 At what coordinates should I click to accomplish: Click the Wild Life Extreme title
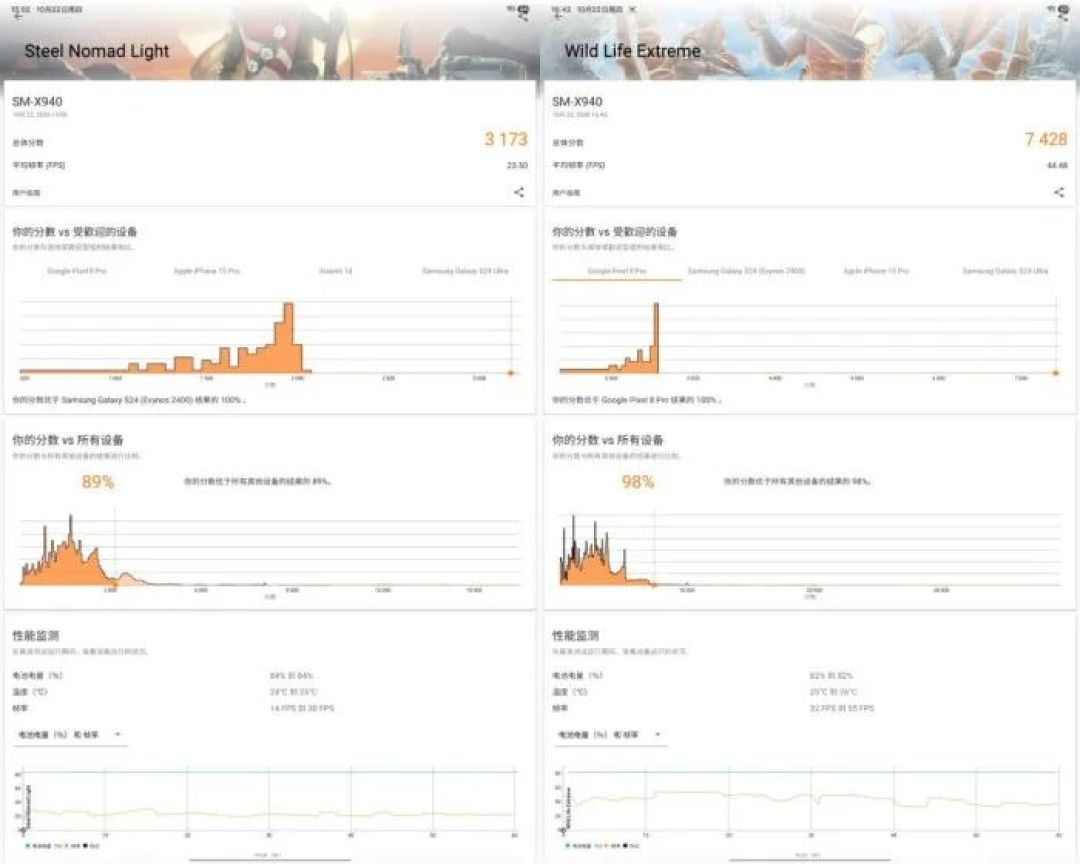click(x=632, y=51)
